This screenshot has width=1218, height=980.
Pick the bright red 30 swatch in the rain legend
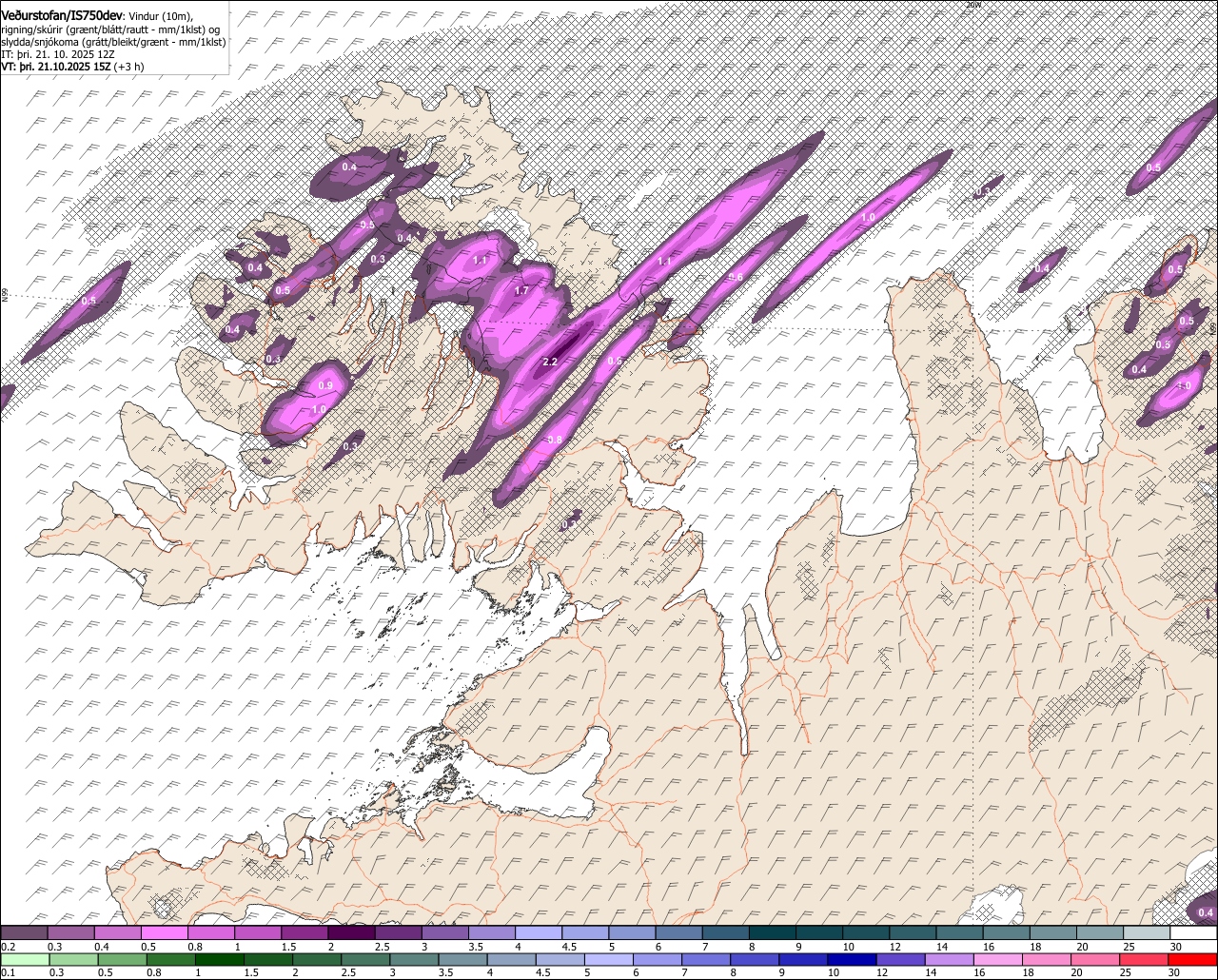click(1194, 960)
